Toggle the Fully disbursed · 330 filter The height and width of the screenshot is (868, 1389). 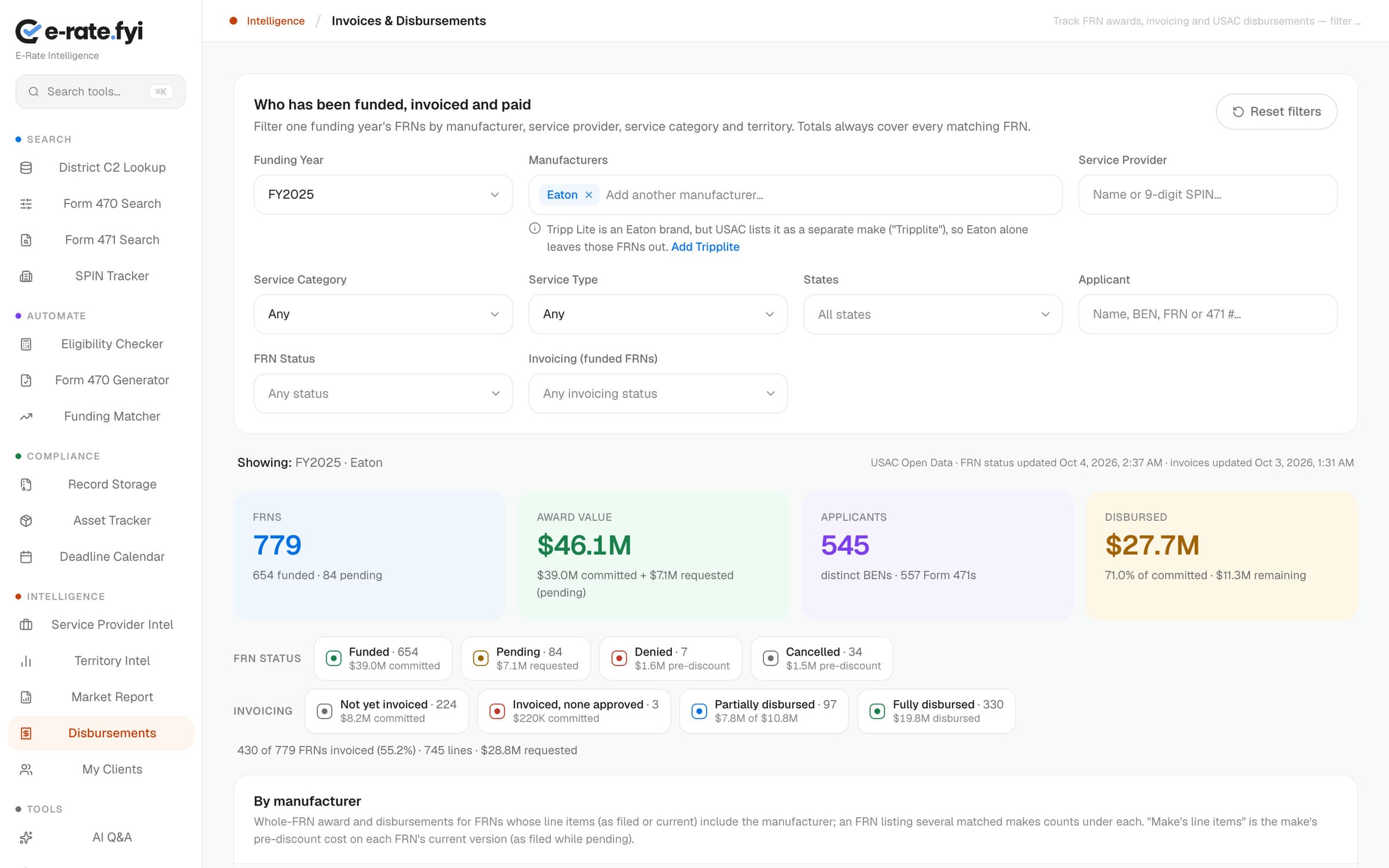click(936, 711)
